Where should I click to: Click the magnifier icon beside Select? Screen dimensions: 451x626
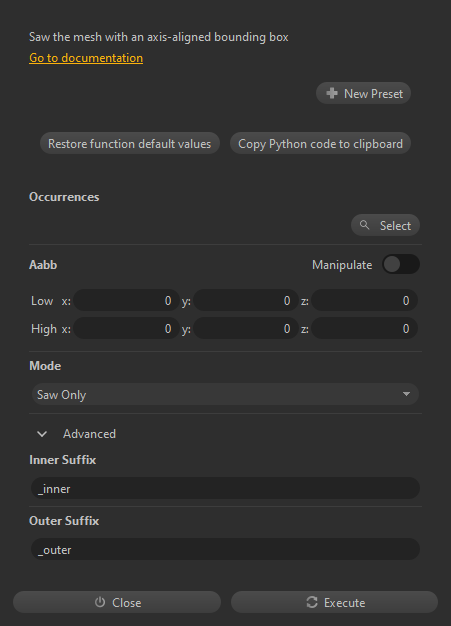point(364,225)
